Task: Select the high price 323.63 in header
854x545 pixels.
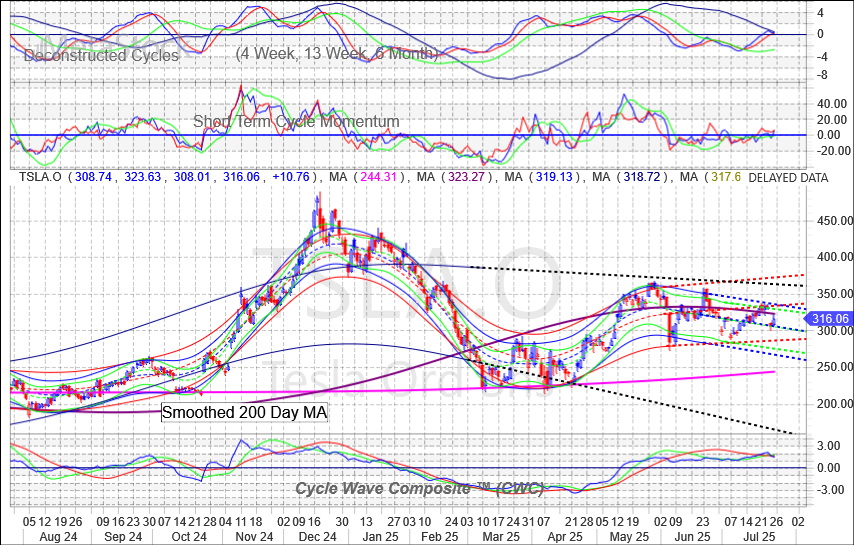Action: pos(142,177)
